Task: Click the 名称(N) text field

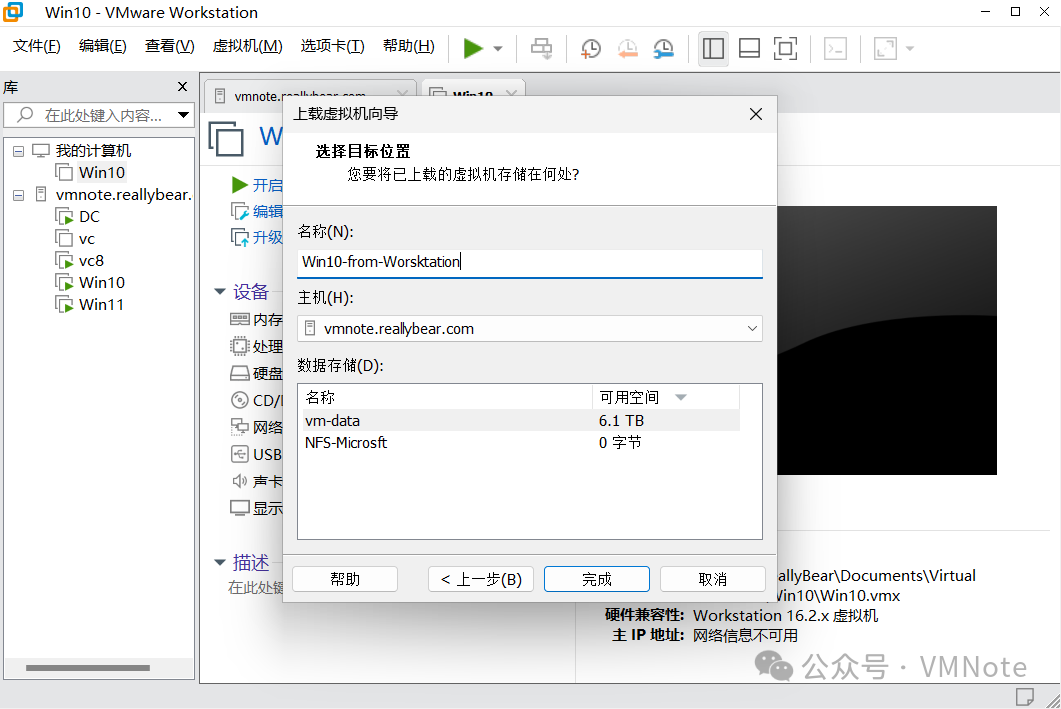Action: coord(530,262)
